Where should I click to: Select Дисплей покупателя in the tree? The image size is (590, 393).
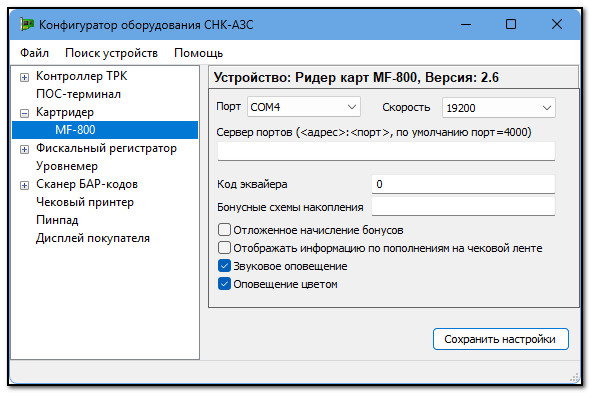tap(93, 238)
